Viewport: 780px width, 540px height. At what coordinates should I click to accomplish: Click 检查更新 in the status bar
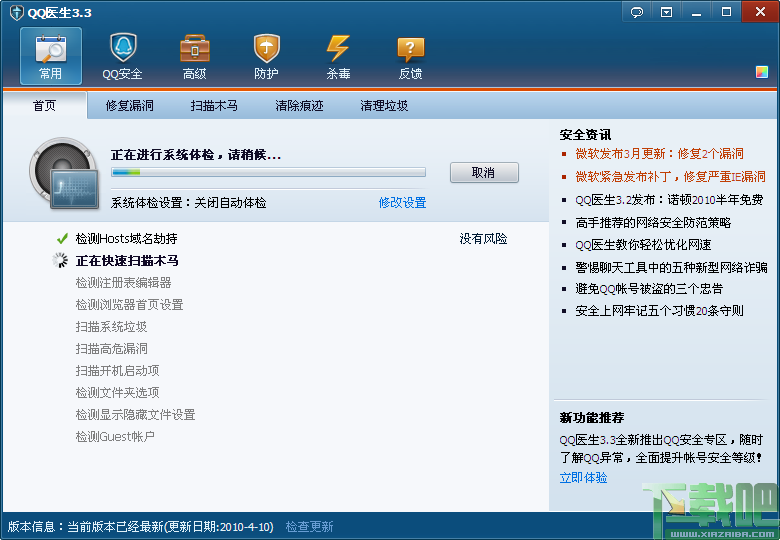click(309, 527)
